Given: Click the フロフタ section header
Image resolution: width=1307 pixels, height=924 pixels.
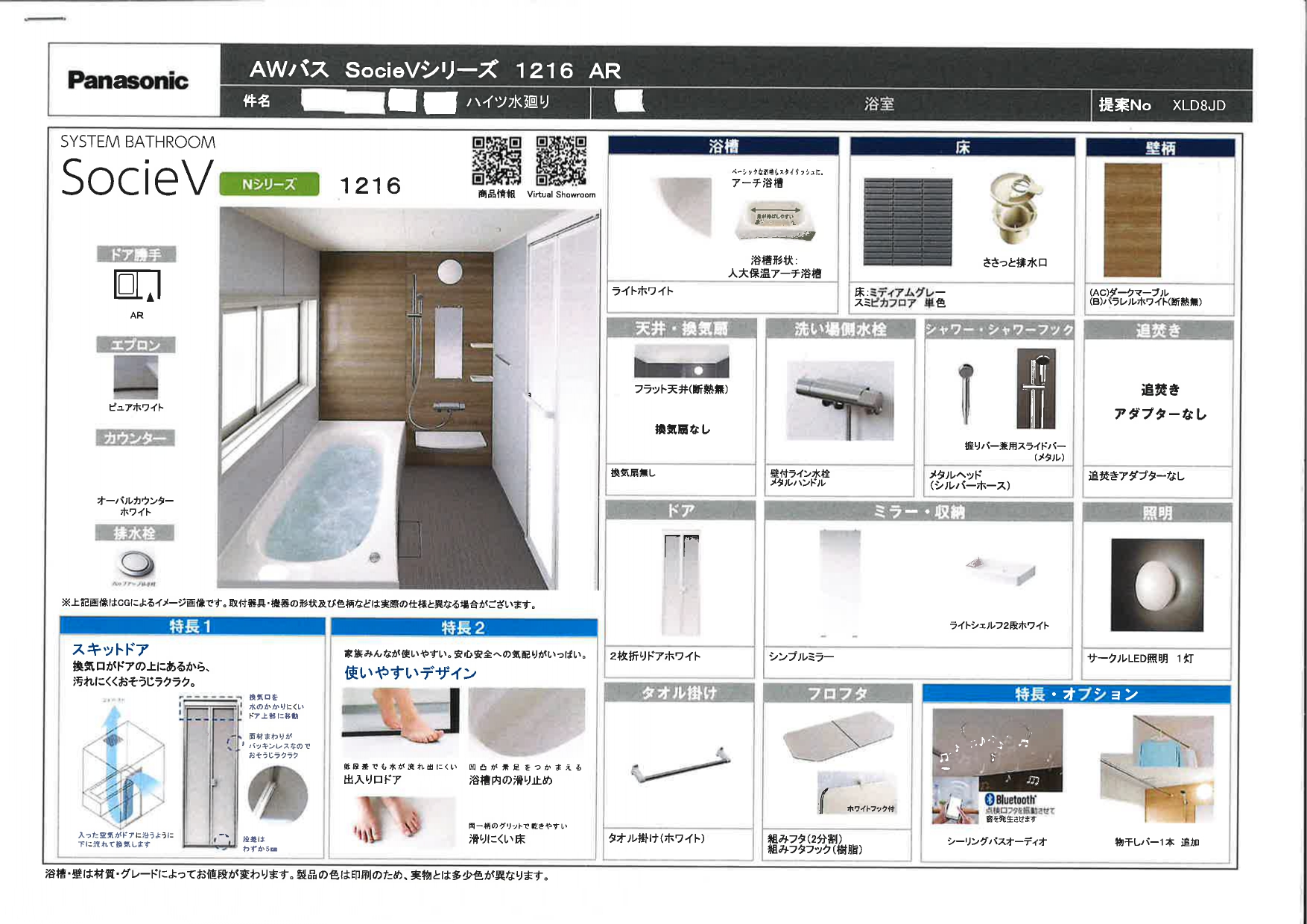Looking at the screenshot, I should (x=838, y=693).
